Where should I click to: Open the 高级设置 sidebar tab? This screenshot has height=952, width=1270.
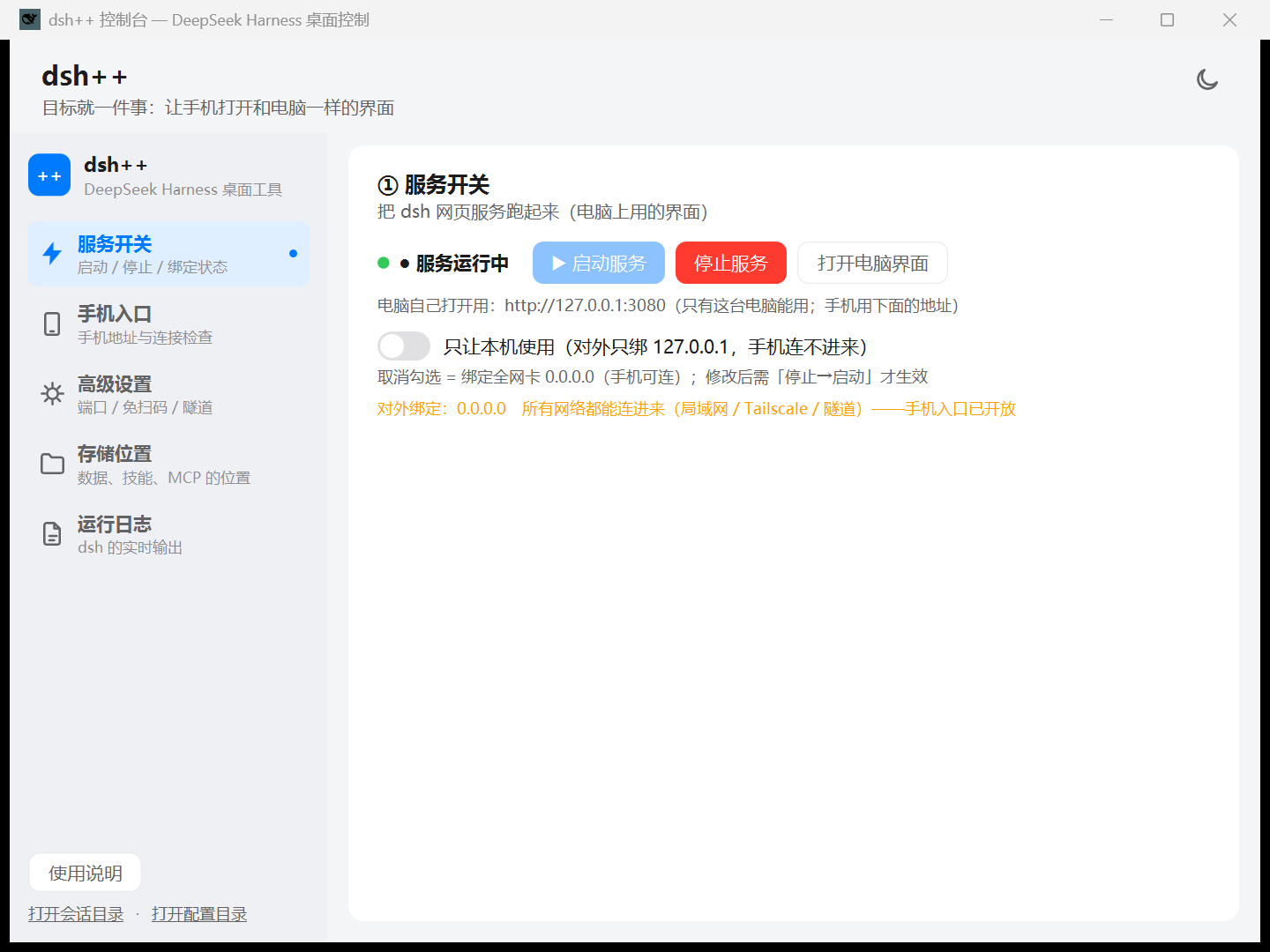point(168,394)
